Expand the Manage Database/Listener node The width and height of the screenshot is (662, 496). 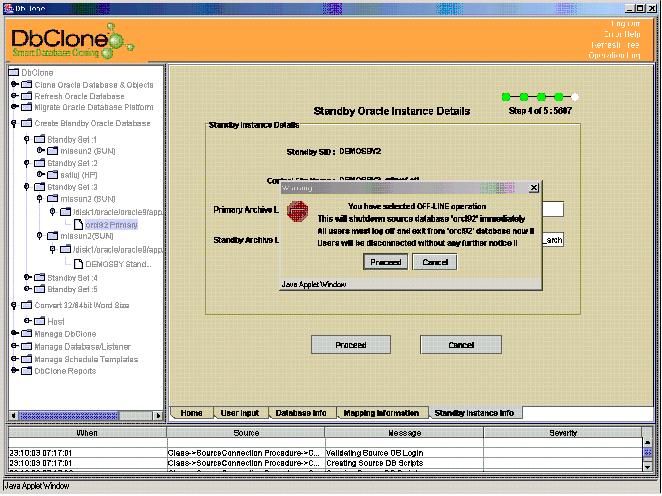(x=14, y=346)
